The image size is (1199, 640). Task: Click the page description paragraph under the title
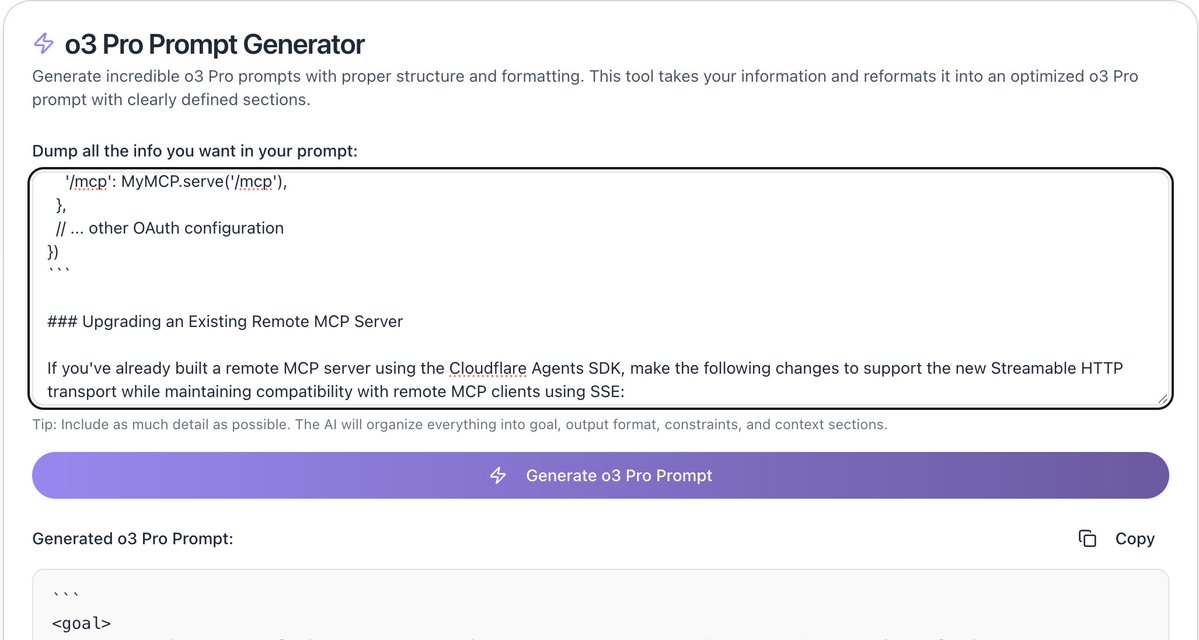[584, 88]
